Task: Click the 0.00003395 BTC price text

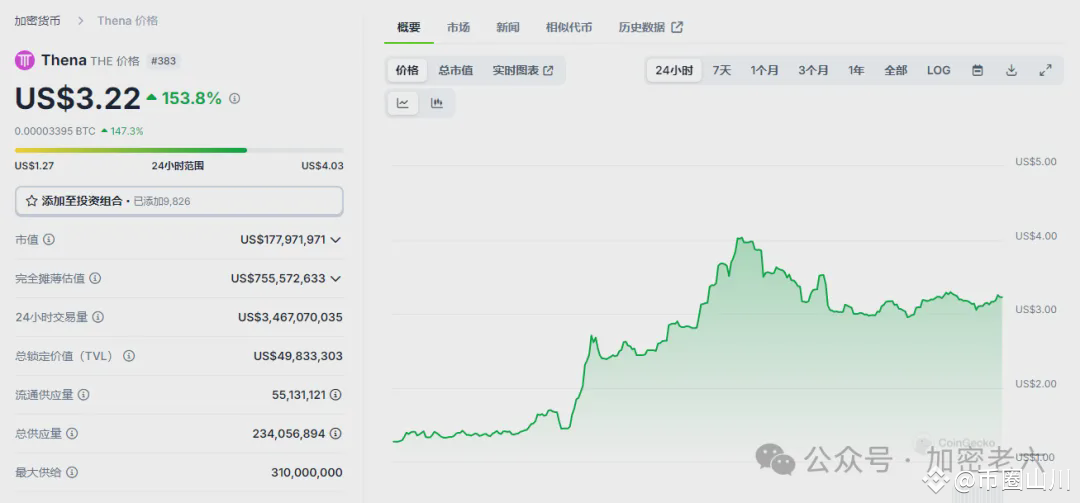Action: 55,131
